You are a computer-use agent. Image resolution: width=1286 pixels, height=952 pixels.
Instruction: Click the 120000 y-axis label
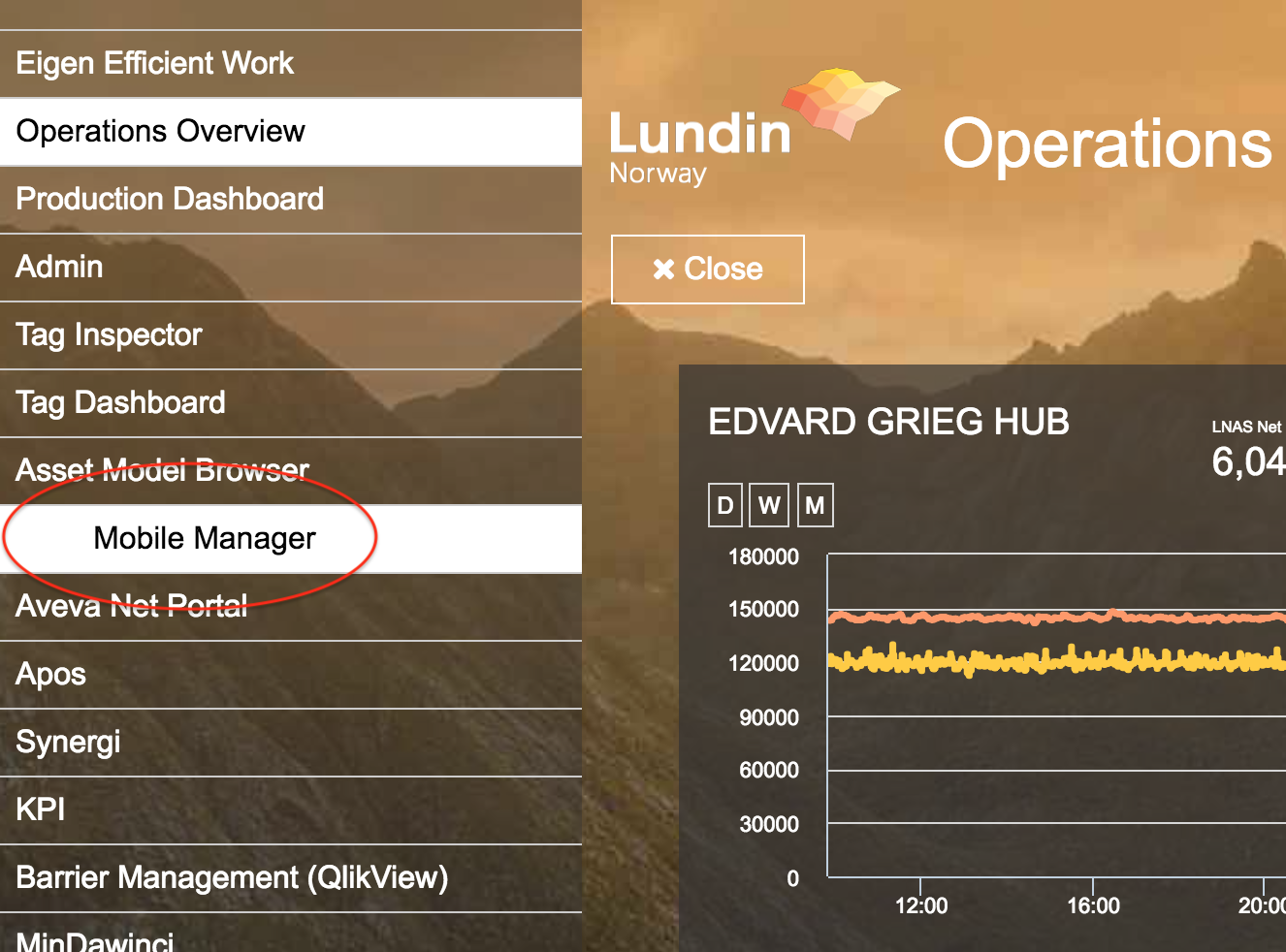click(x=763, y=664)
